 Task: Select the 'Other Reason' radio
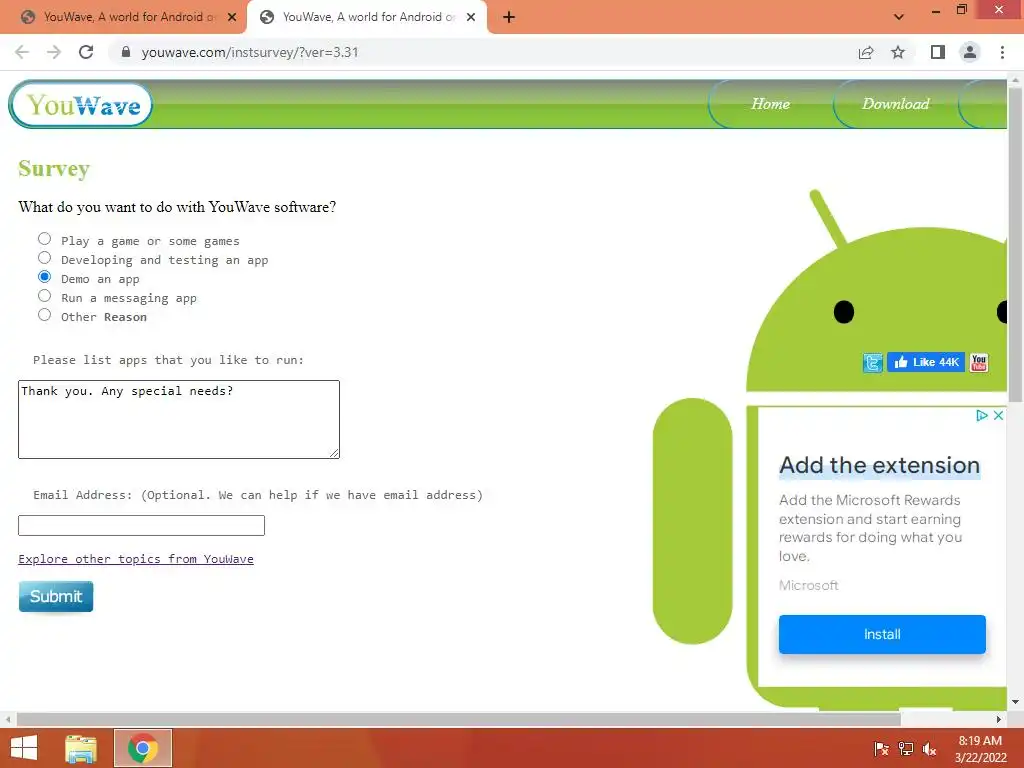coord(44,315)
